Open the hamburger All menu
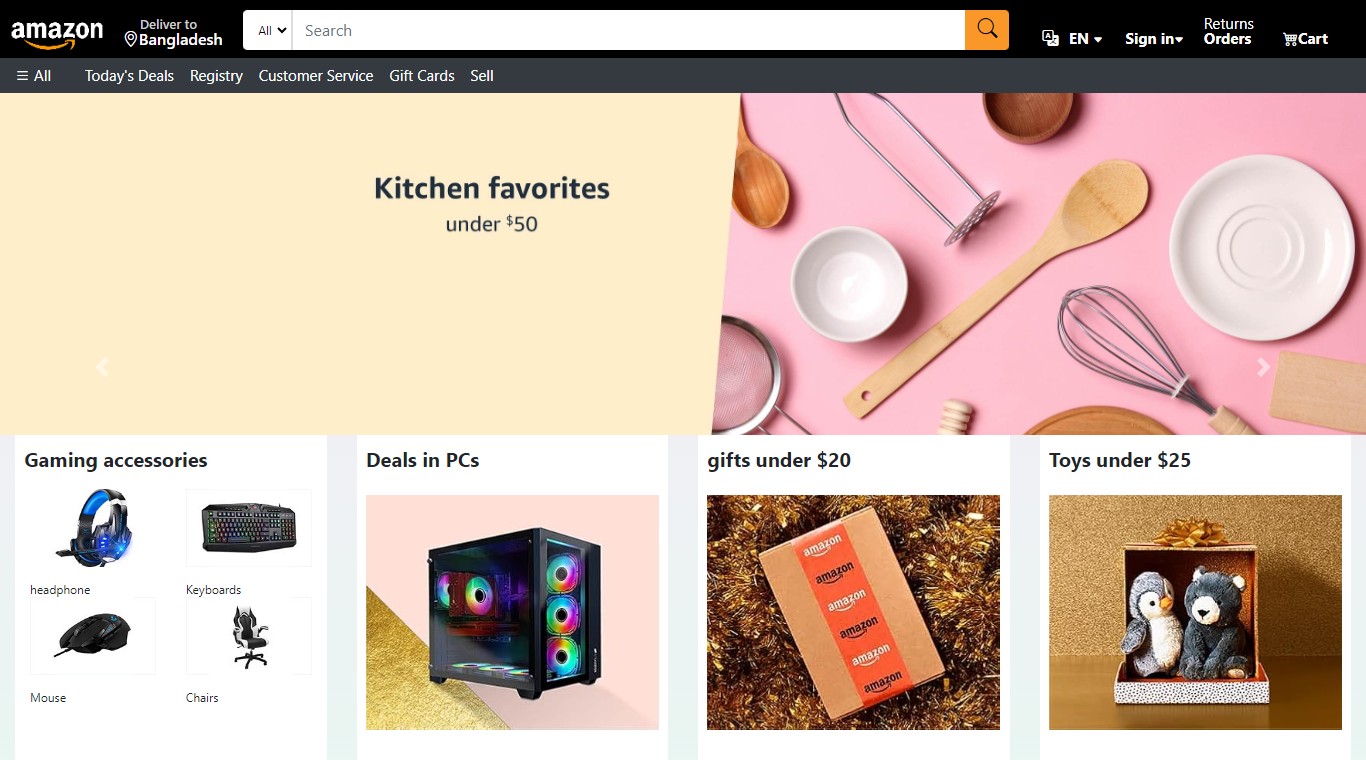Screen dimensions: 1366x760 pyautogui.click(x=34, y=76)
